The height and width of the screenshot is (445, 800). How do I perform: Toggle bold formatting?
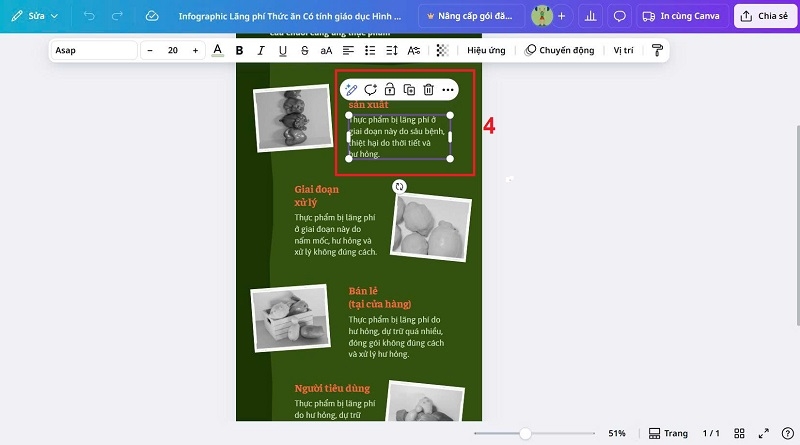(x=239, y=50)
